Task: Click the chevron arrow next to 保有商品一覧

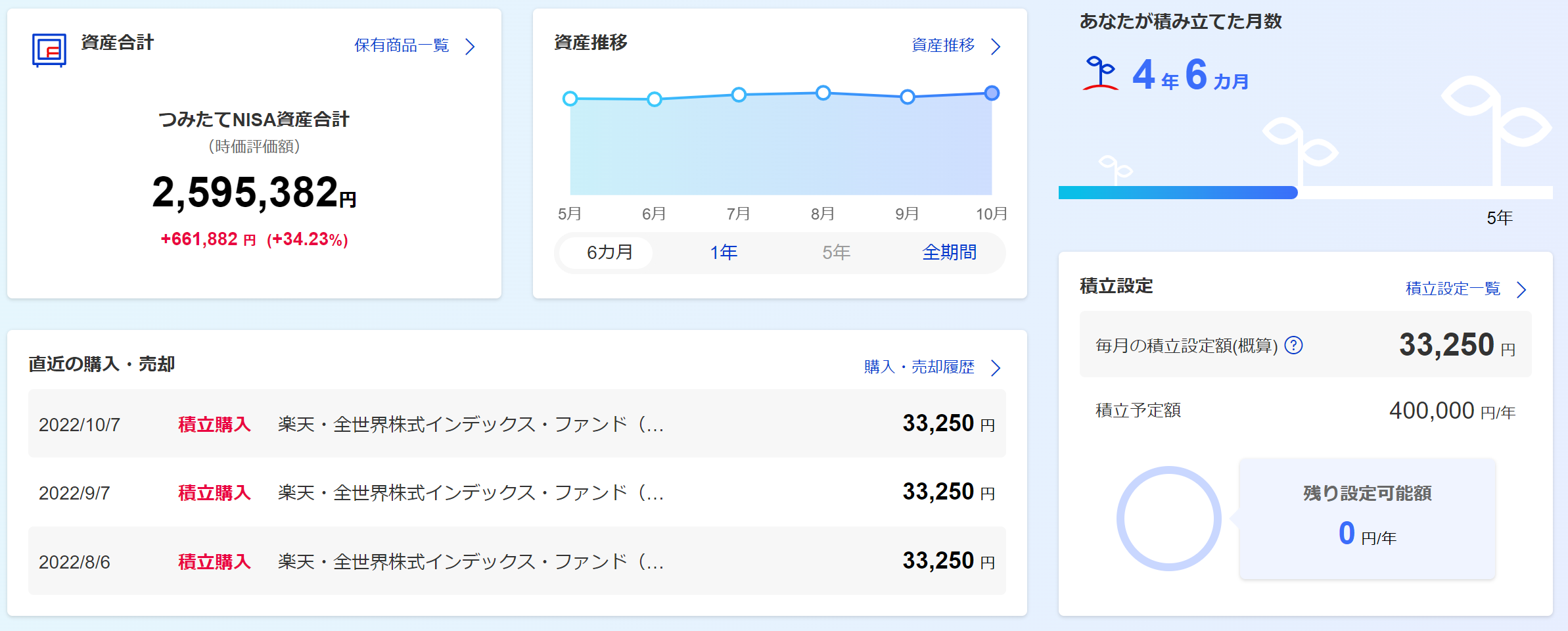Action: pyautogui.click(x=470, y=47)
